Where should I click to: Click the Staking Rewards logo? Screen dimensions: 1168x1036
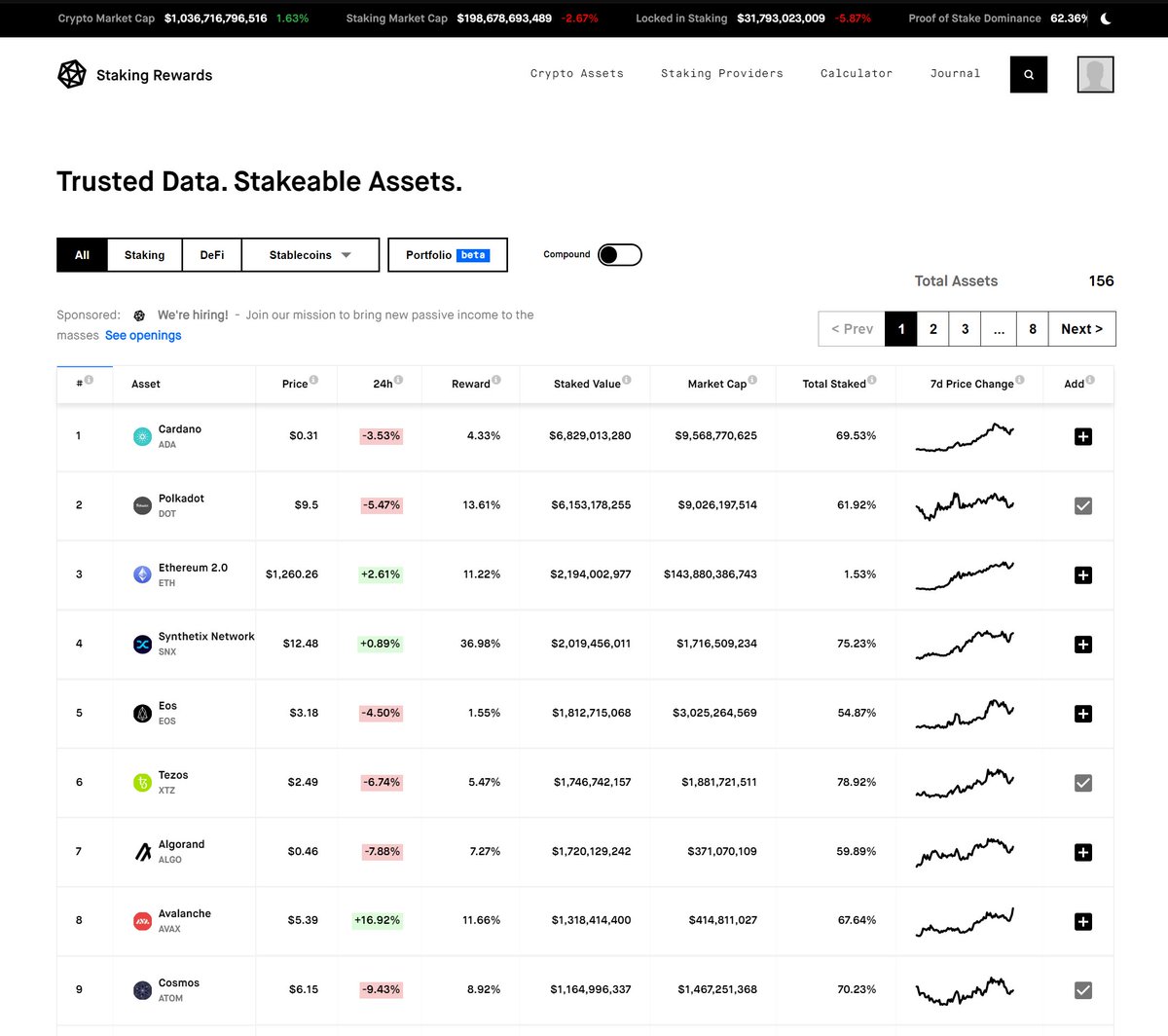click(x=135, y=75)
